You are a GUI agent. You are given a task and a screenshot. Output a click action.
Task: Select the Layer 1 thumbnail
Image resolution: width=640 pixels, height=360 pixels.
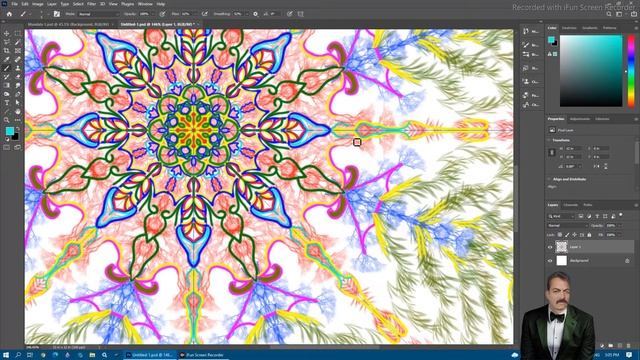click(x=562, y=247)
